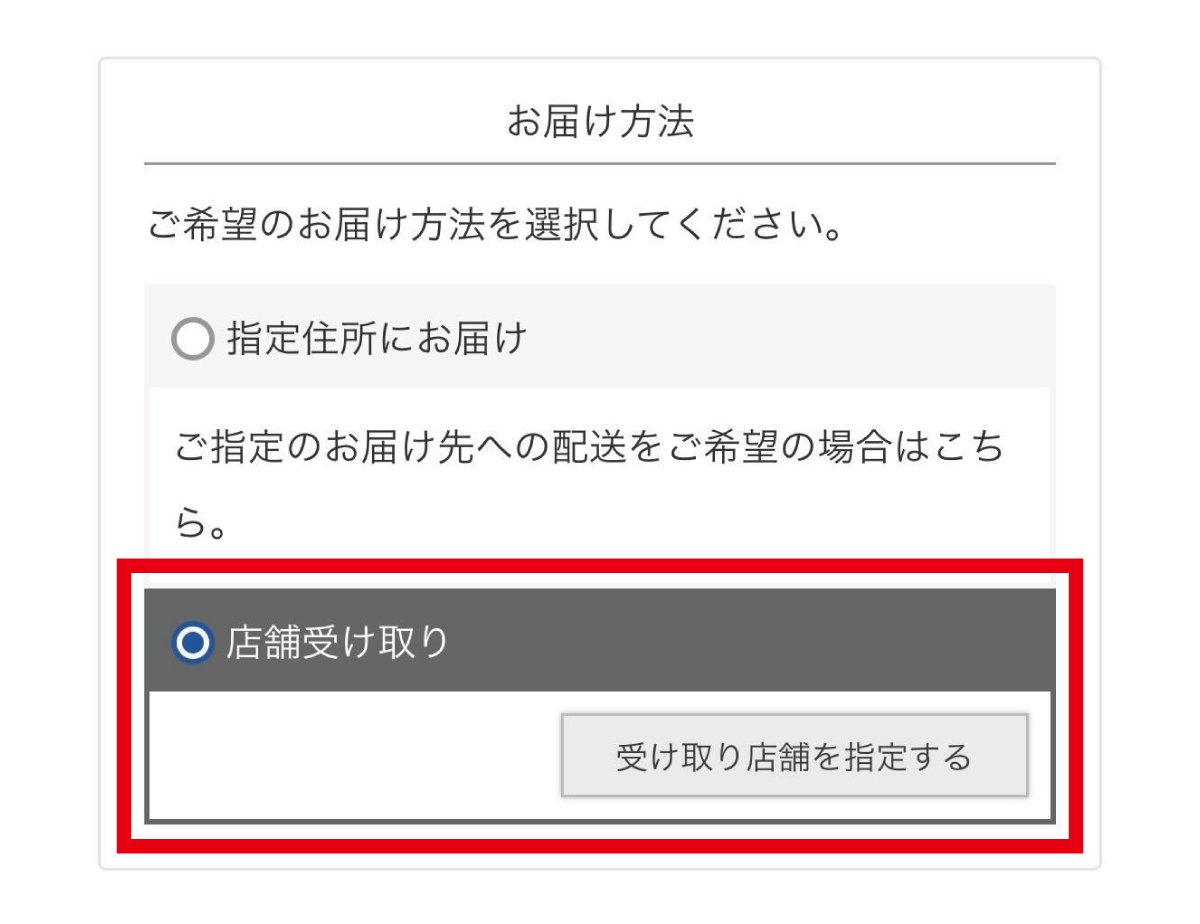
Task: Click the circle of the address delivery option
Action: point(195,340)
